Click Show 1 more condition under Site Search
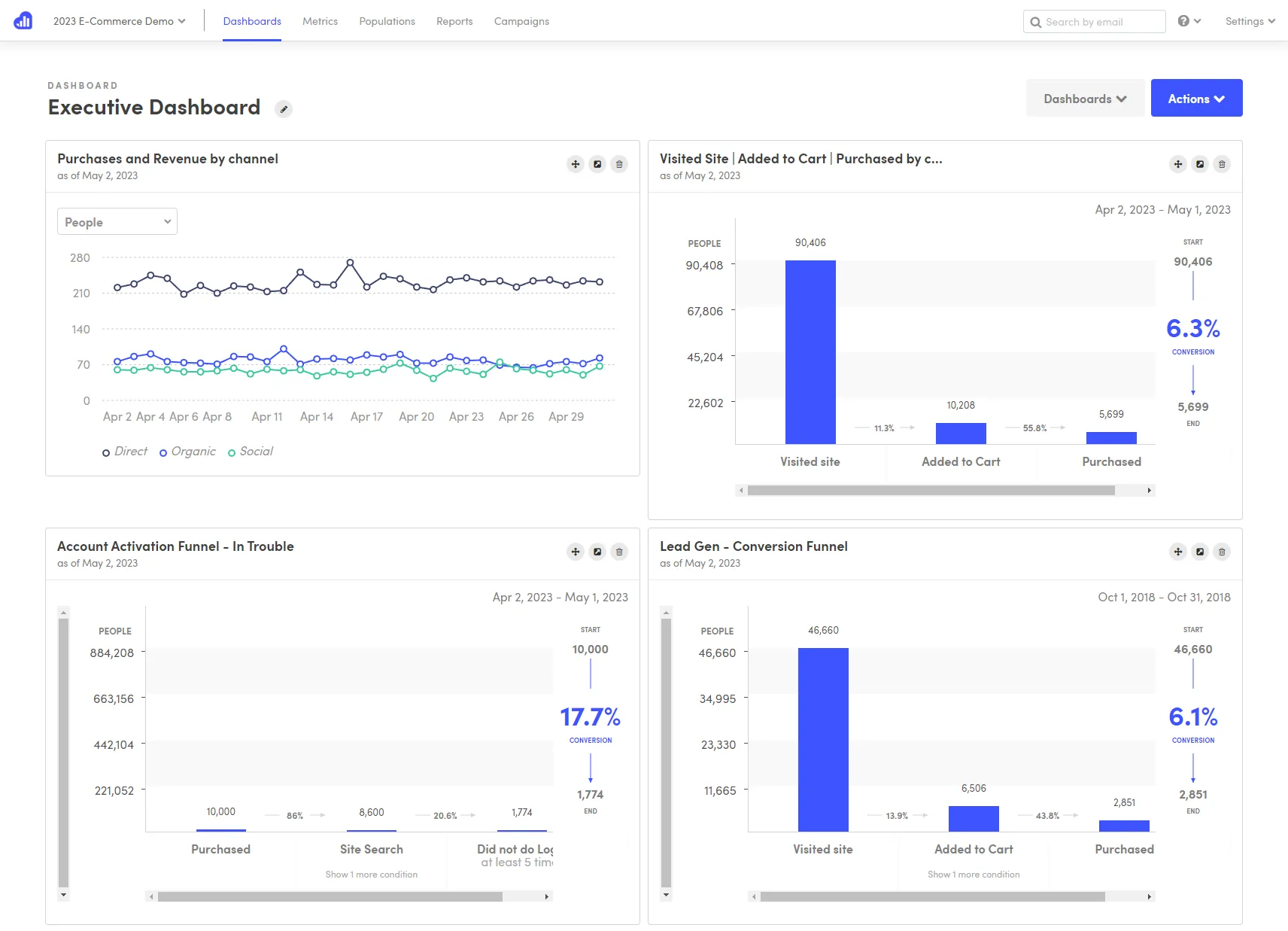1288x931 pixels. [x=371, y=874]
